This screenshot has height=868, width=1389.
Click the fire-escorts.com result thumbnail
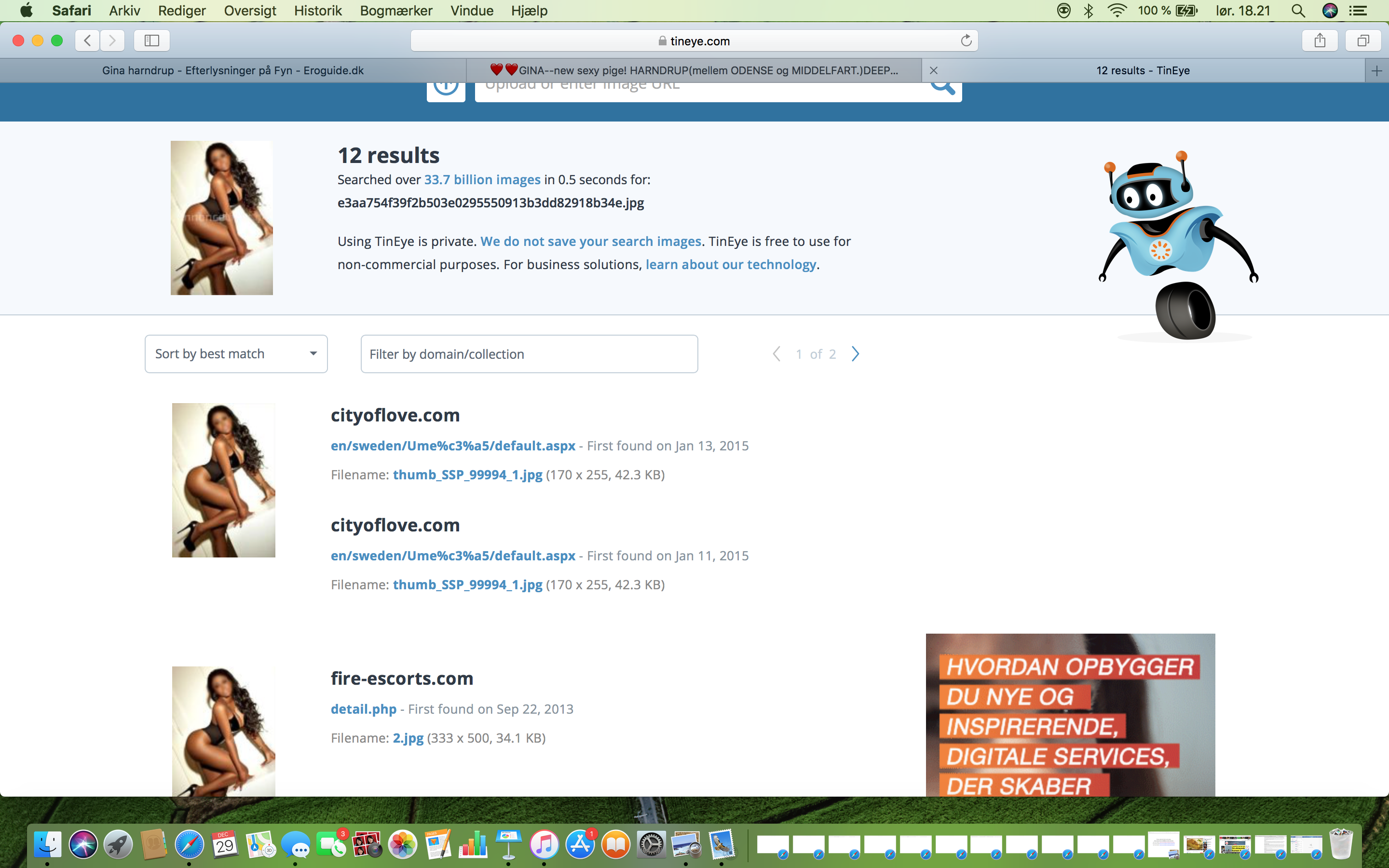pyautogui.click(x=223, y=732)
